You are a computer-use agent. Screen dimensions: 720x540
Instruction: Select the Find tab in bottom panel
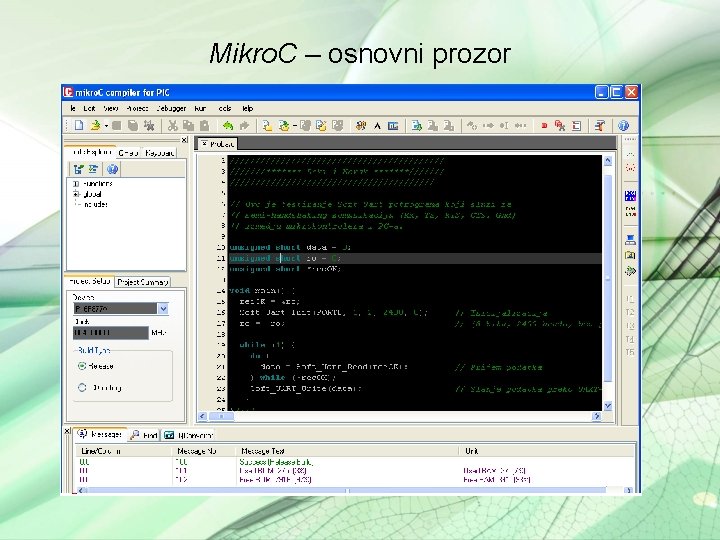click(144, 435)
